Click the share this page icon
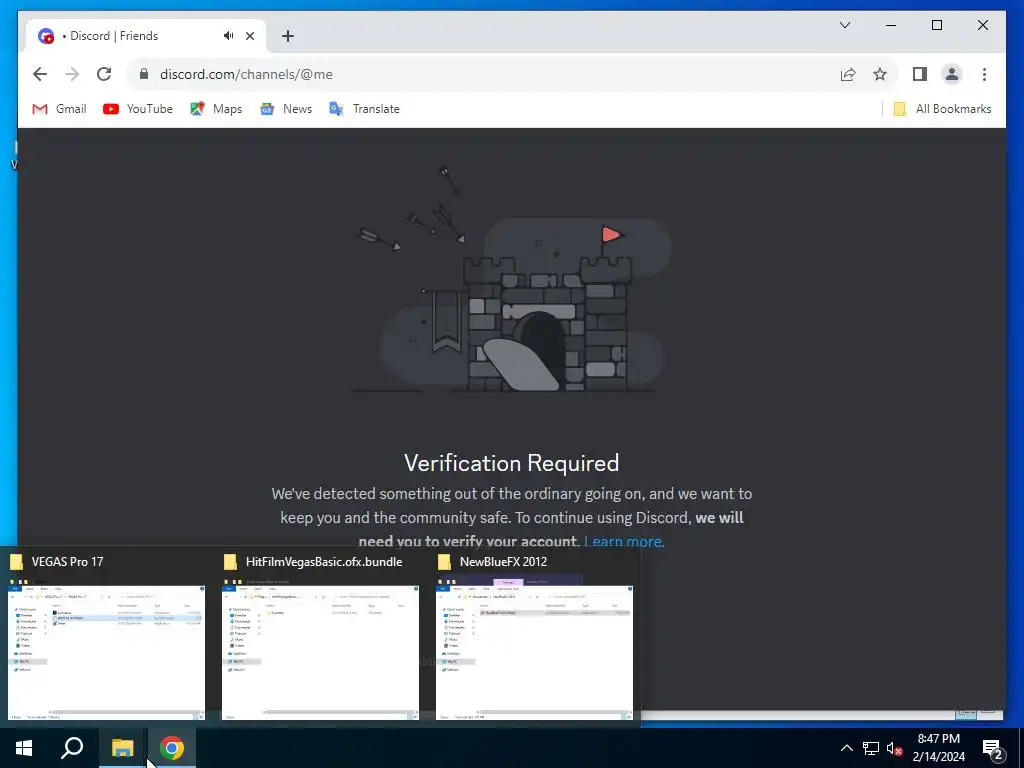This screenshot has width=1024, height=768. coord(848,74)
